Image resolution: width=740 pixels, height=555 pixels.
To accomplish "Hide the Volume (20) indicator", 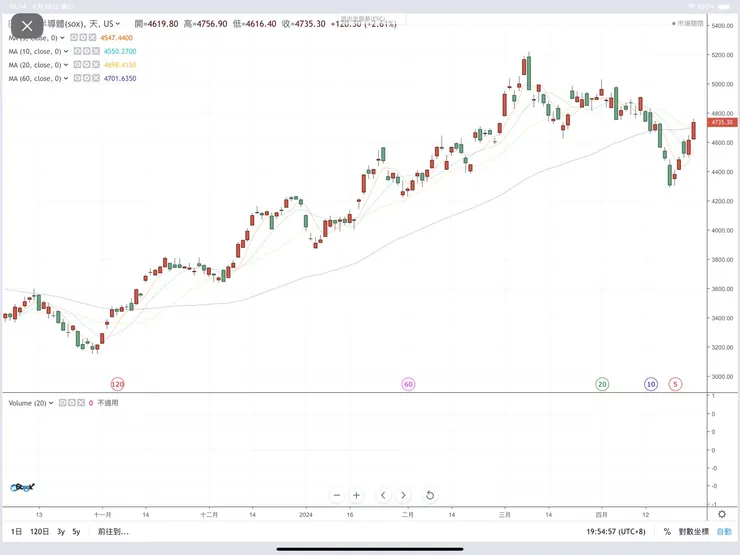I will (62, 403).
